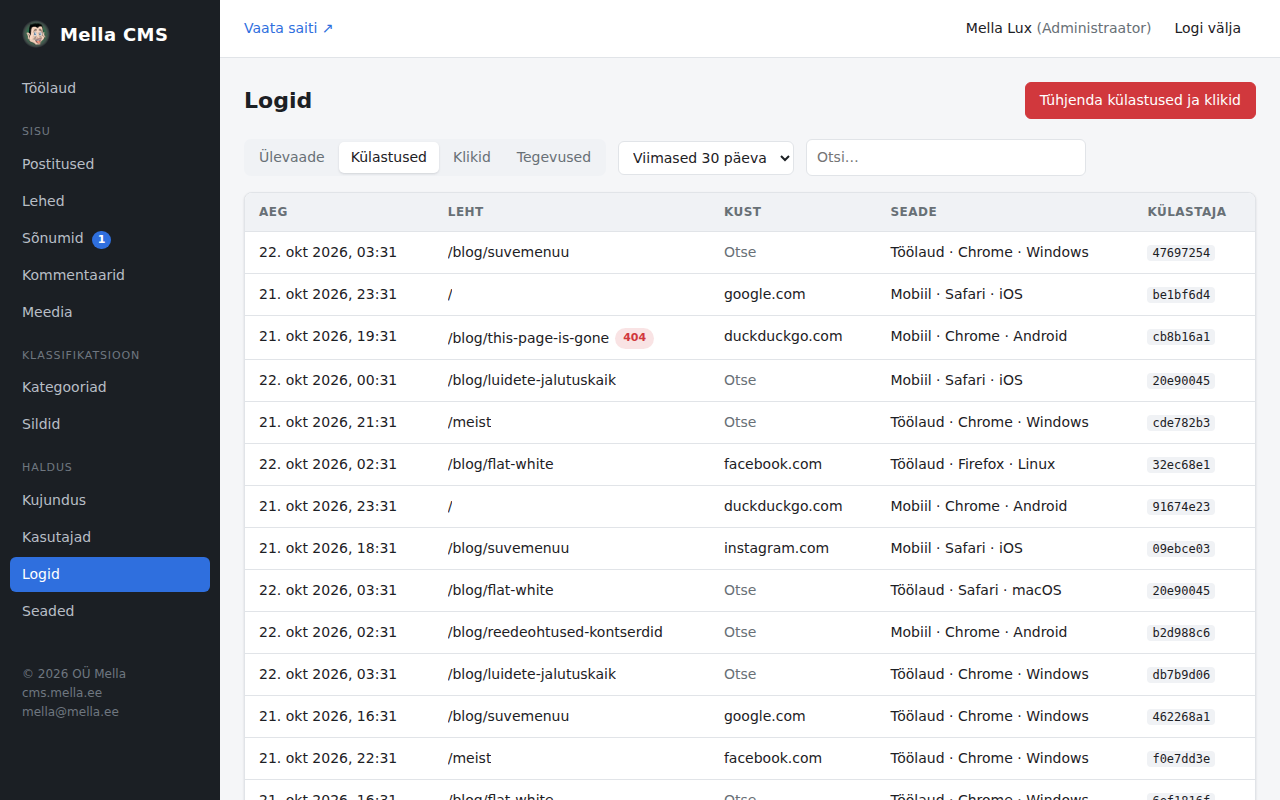Open Kasutajad in sidebar
This screenshot has width=1280, height=800.
point(110,537)
